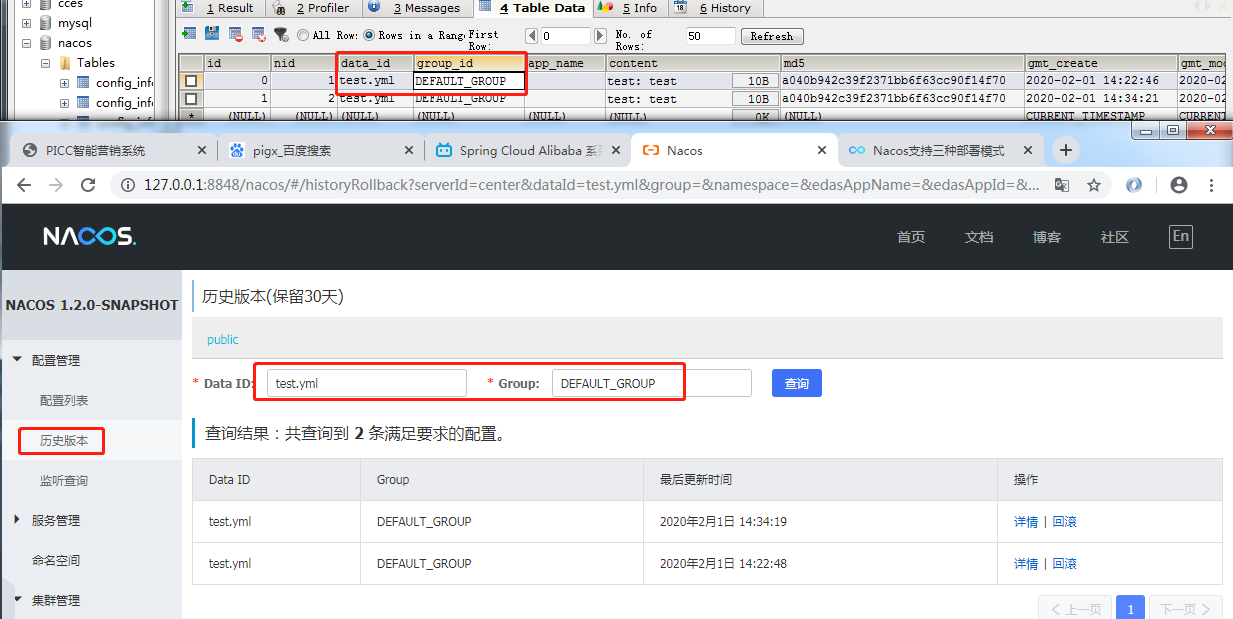Open 首页 in Nacos top navigation
This screenshot has width=1233, height=619.
(x=911, y=237)
